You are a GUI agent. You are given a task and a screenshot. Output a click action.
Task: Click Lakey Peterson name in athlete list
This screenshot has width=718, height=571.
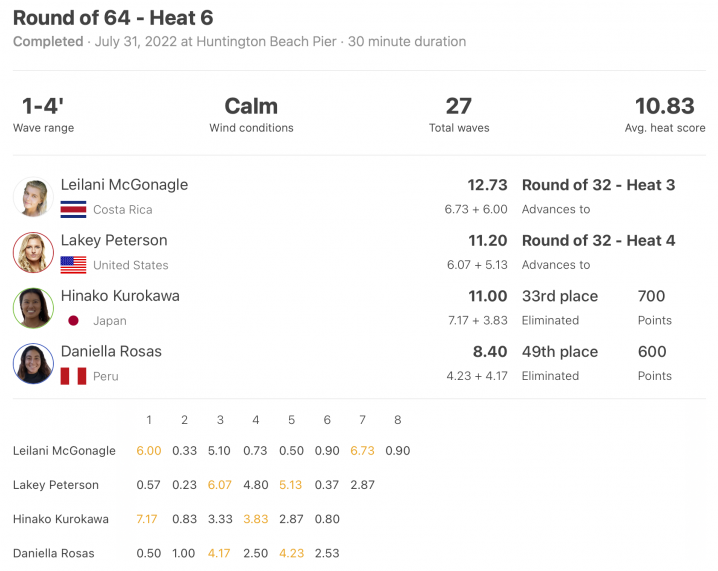[114, 240]
